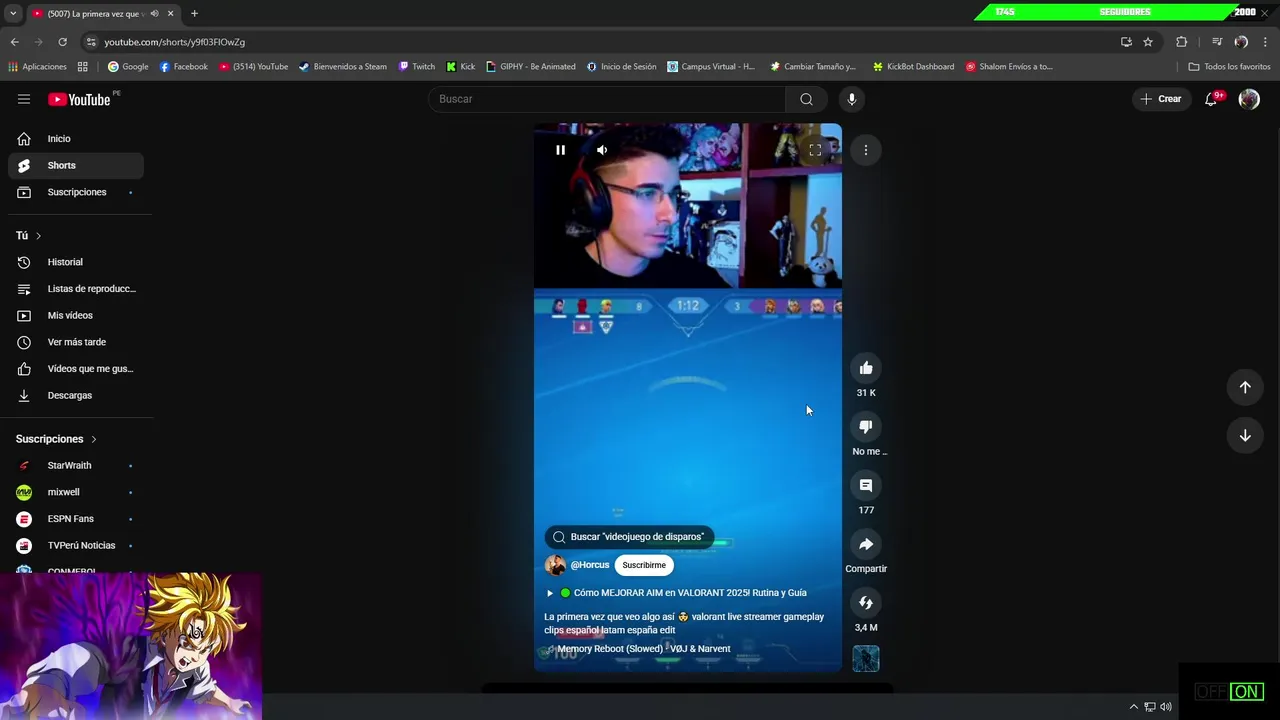This screenshot has width=1280, height=720.
Task: Open the system tray volume icon
Action: pyautogui.click(x=1166, y=707)
